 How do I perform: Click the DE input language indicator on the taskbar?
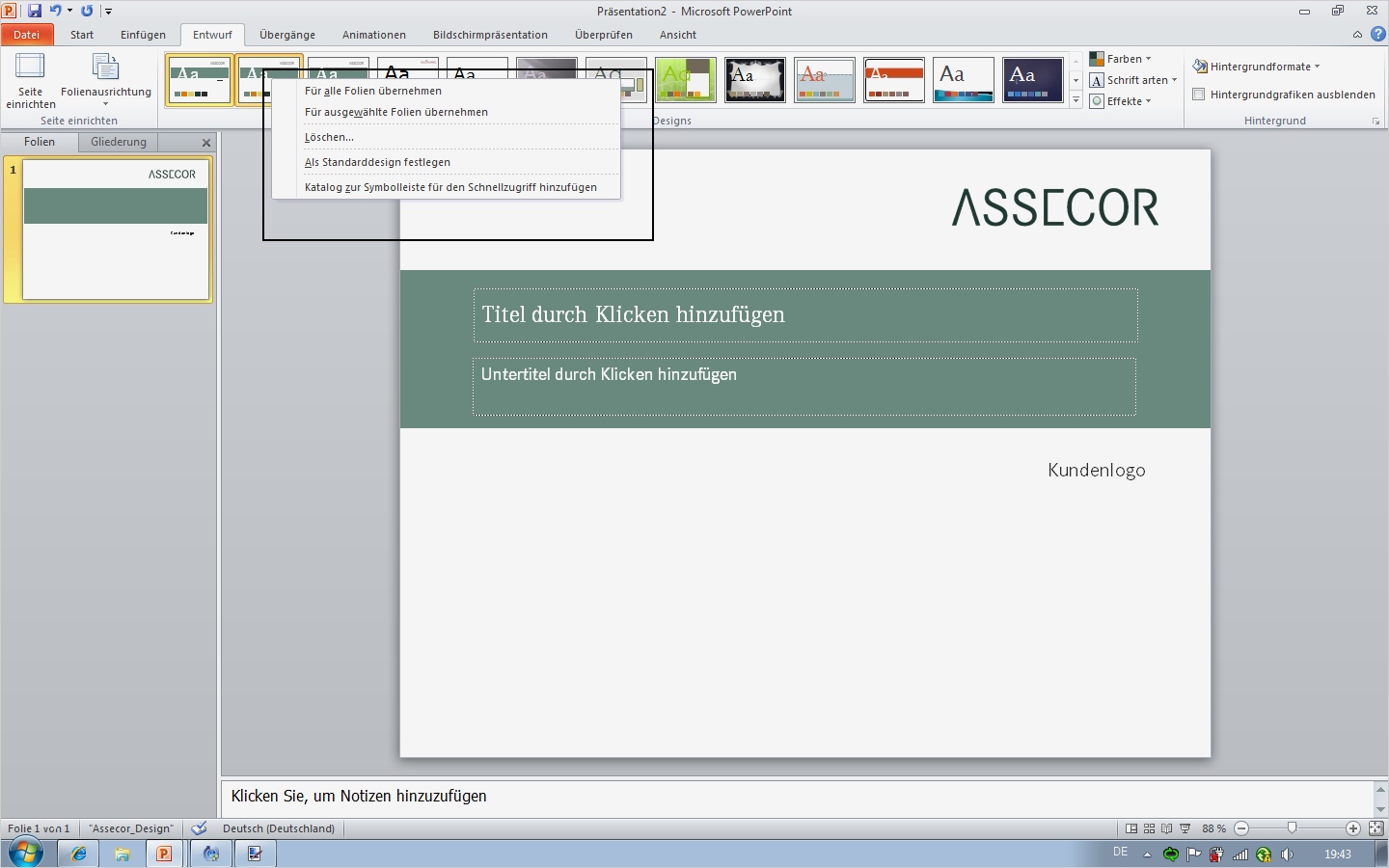(1120, 853)
